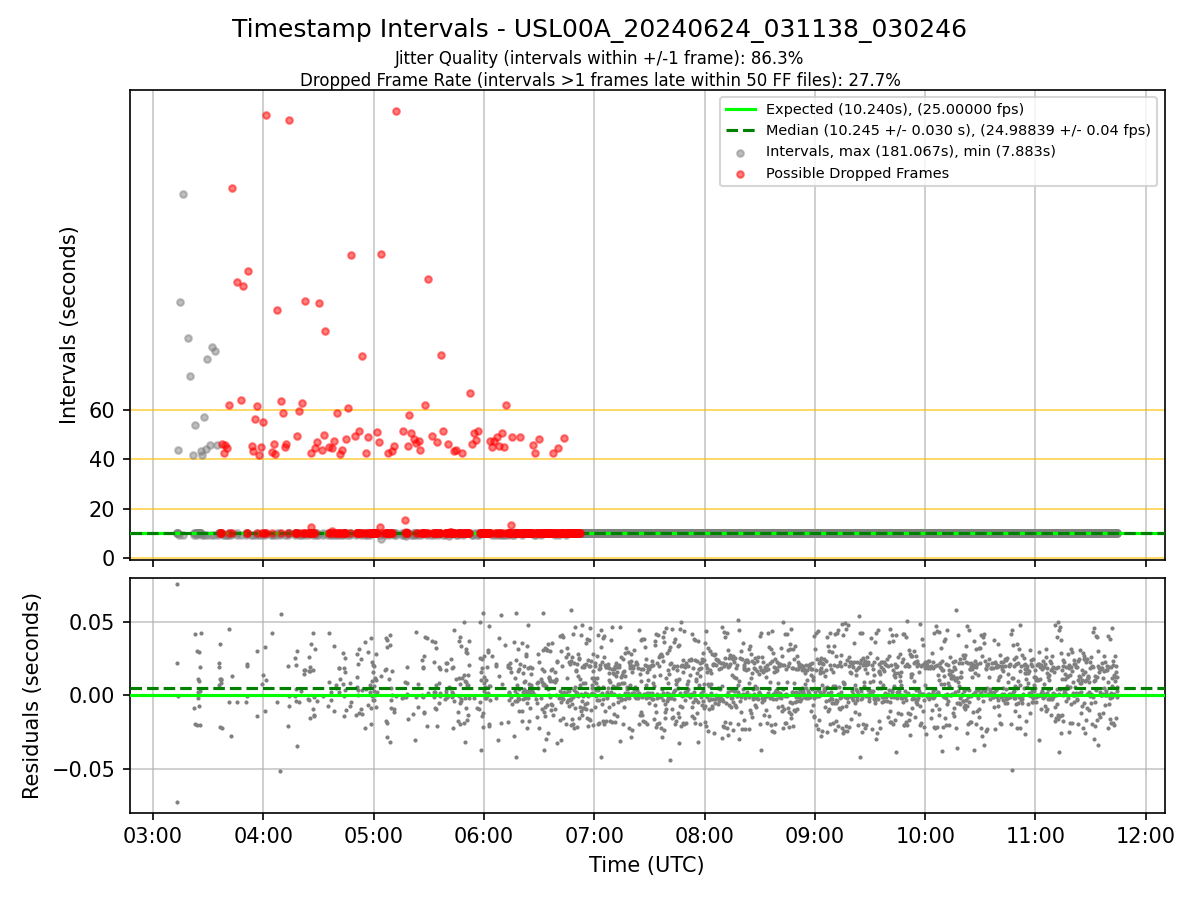Image resolution: width=1200 pixels, height=900 pixels.
Task: Click the 'Jitter Quality' subtitle line reading 86.3%
Action: pyautogui.click(x=599, y=58)
